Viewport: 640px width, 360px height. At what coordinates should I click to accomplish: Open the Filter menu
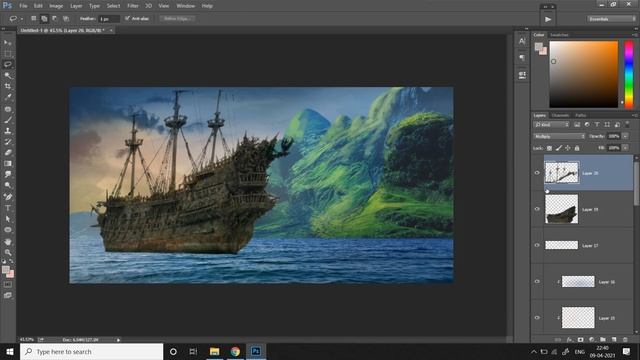click(133, 6)
